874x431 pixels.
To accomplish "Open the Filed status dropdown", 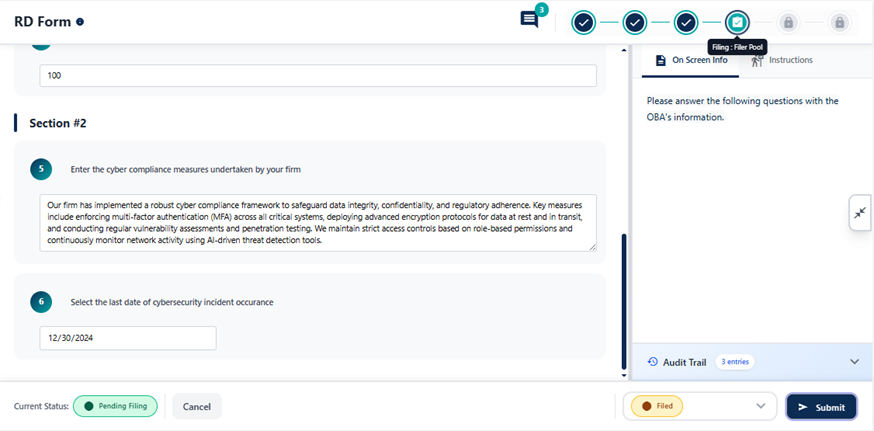I will click(x=699, y=406).
